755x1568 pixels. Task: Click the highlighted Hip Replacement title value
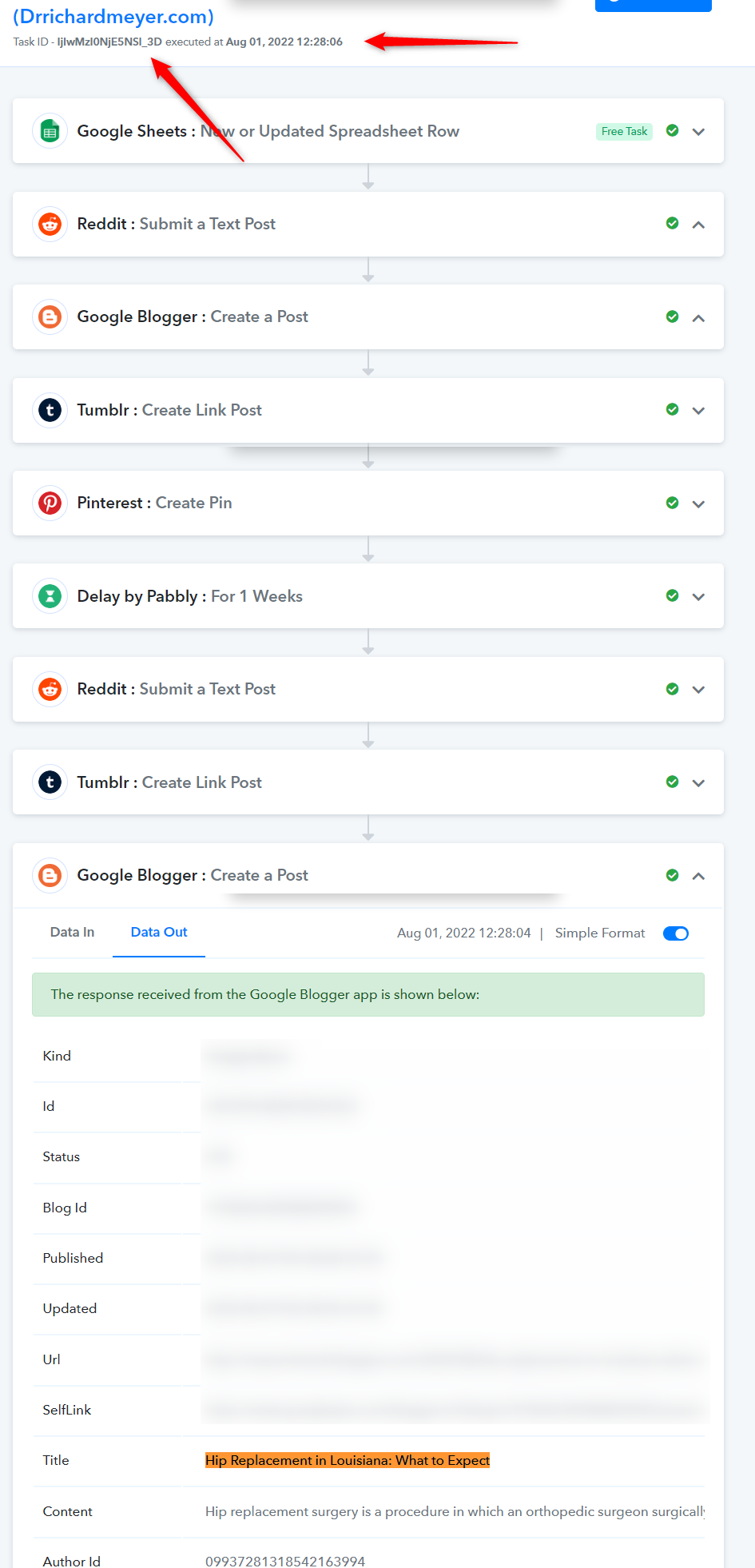[348, 1460]
